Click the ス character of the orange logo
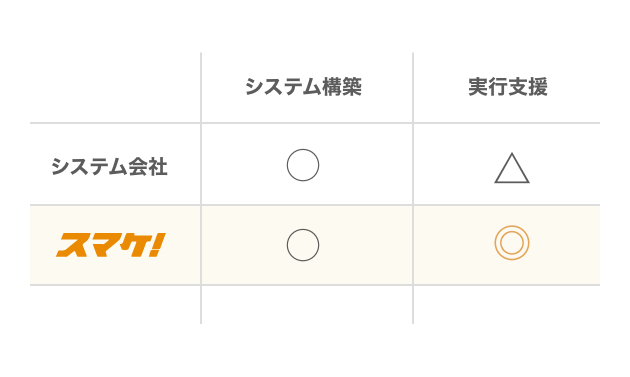630x377 pixels. pyautogui.click(x=72, y=246)
